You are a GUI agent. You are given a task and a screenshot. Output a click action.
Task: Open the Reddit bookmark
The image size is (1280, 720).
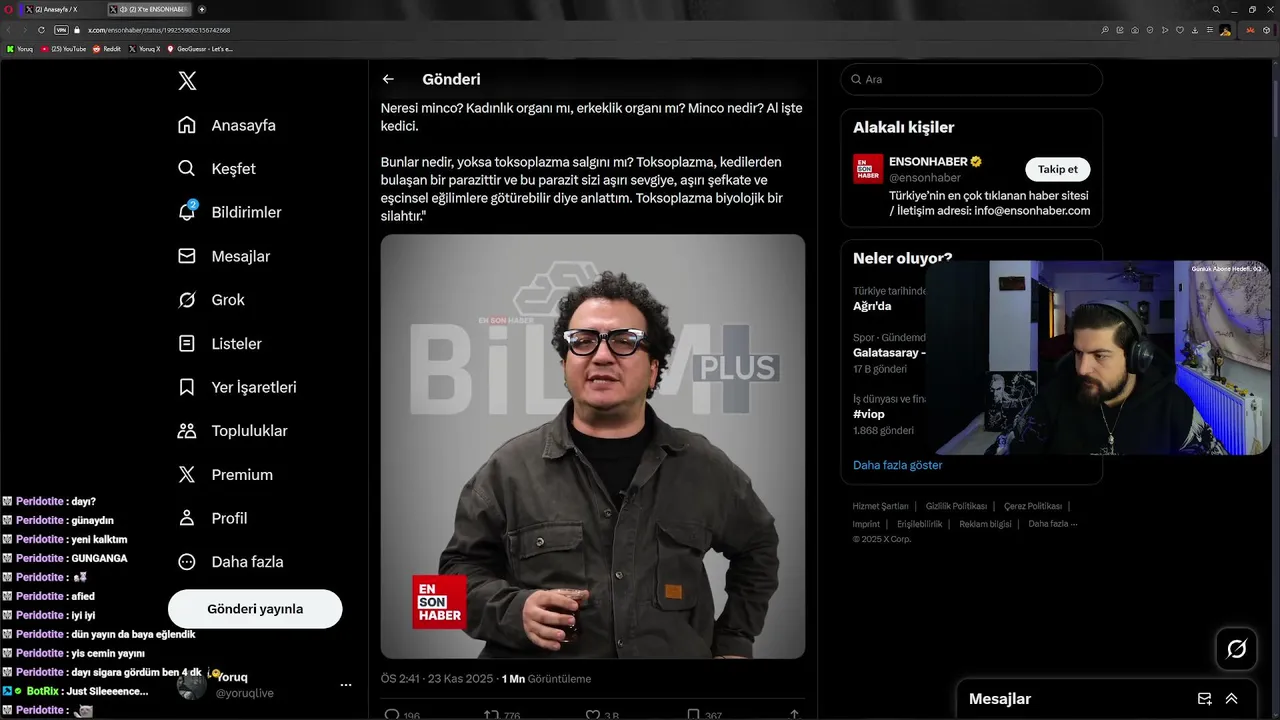pos(107,49)
